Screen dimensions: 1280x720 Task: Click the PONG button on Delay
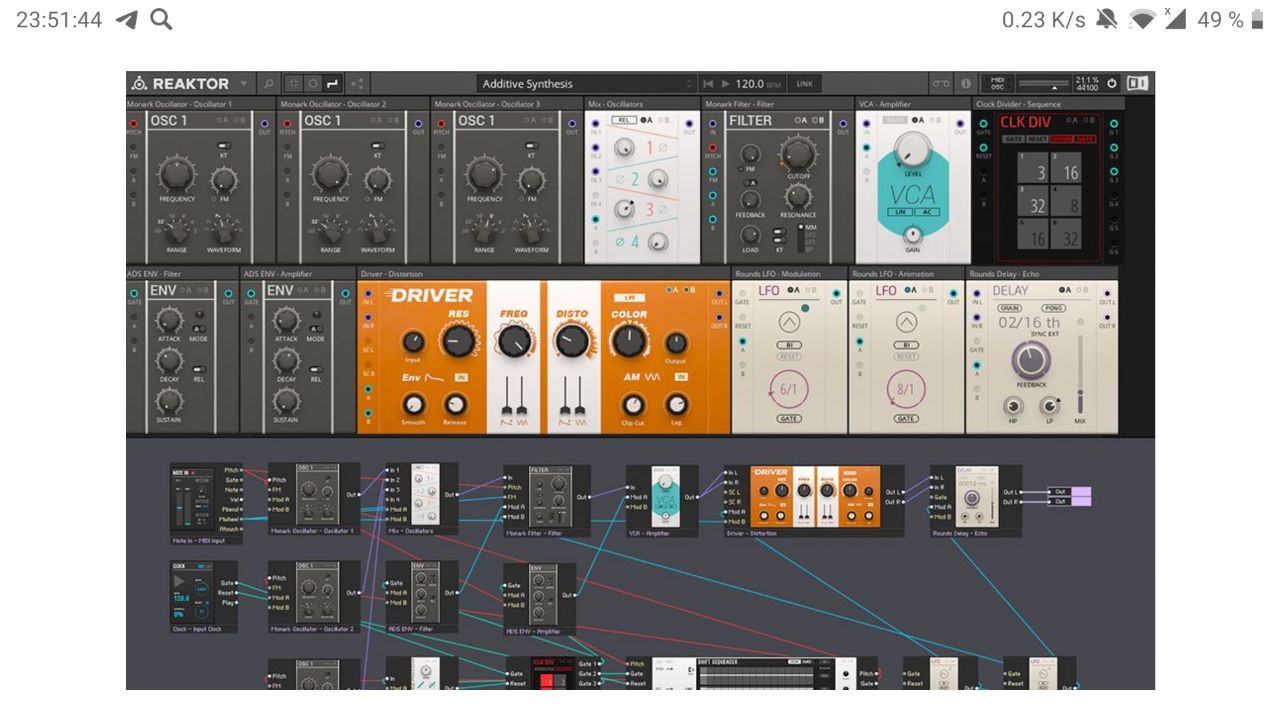click(1054, 308)
